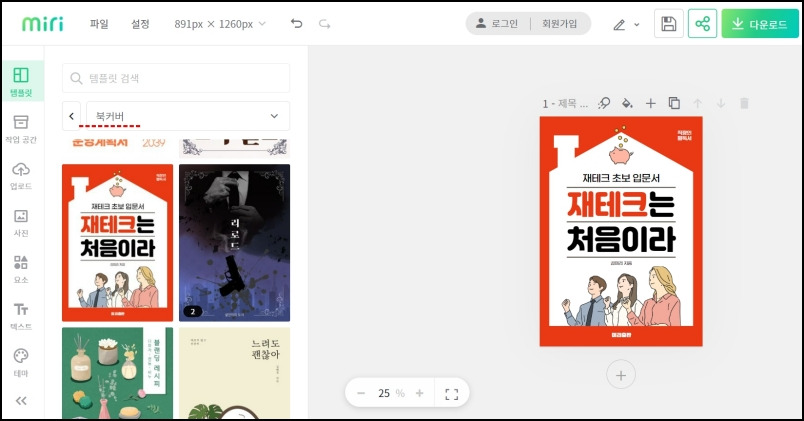Screen dimensions: 804x421
Task: Zoom in with the plus button
Action: (x=419, y=393)
